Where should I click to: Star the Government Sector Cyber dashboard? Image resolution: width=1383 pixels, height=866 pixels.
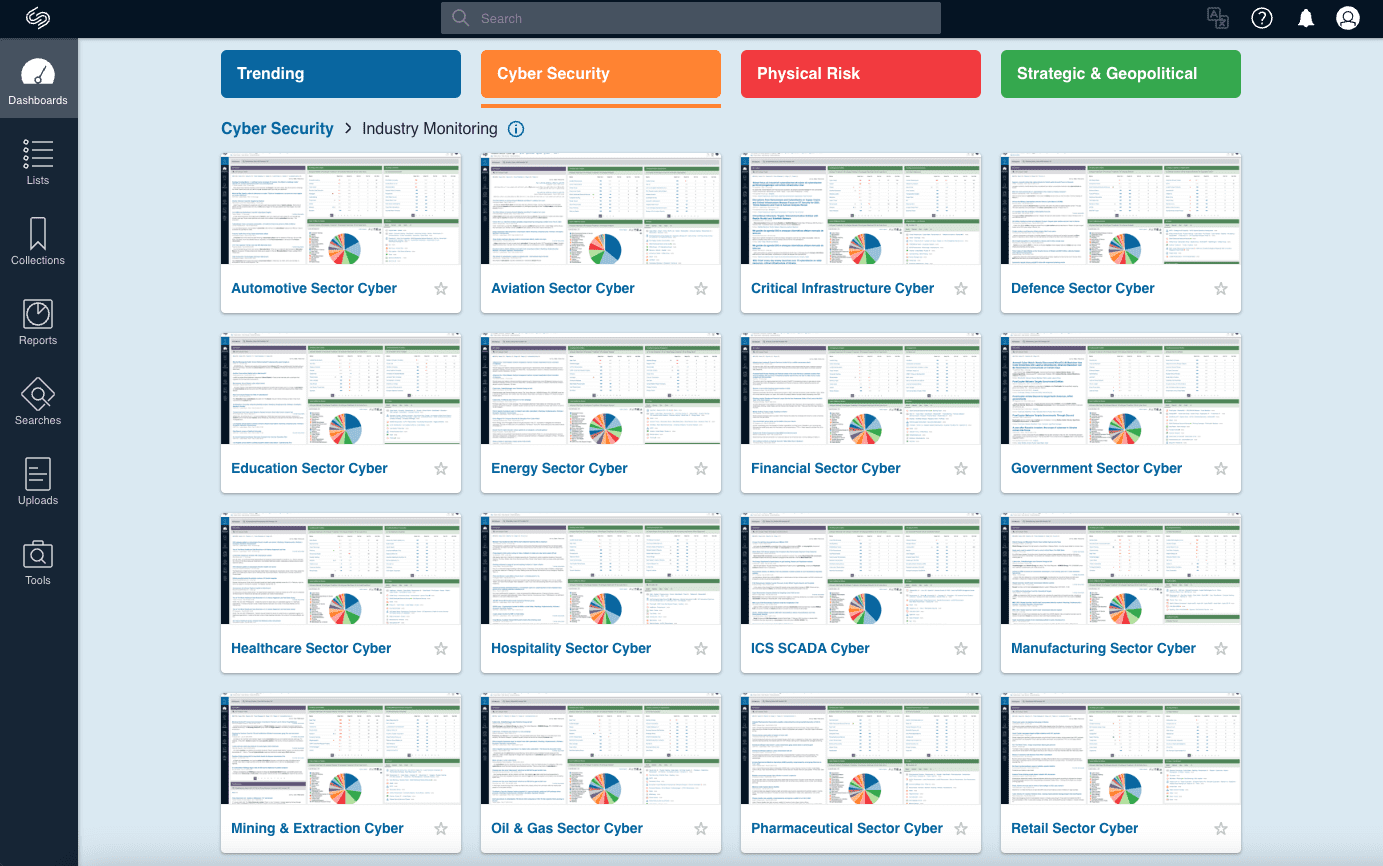click(1221, 469)
